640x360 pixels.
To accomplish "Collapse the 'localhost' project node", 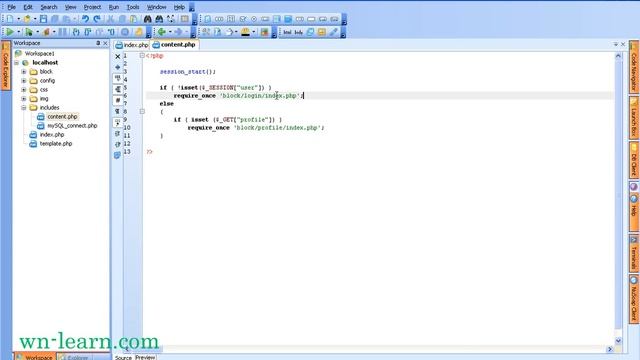I will (x=16, y=62).
